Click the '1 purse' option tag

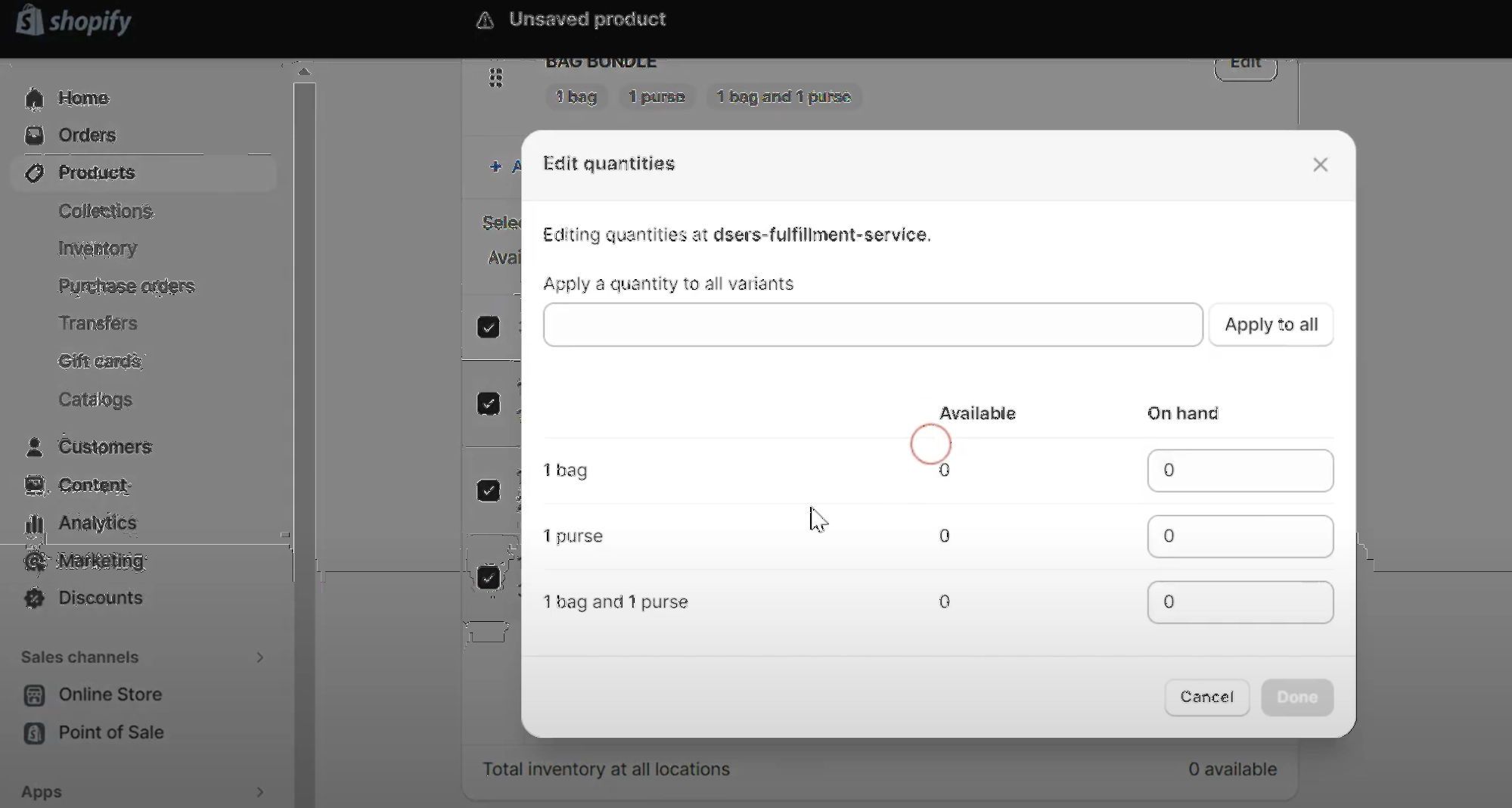coord(657,97)
